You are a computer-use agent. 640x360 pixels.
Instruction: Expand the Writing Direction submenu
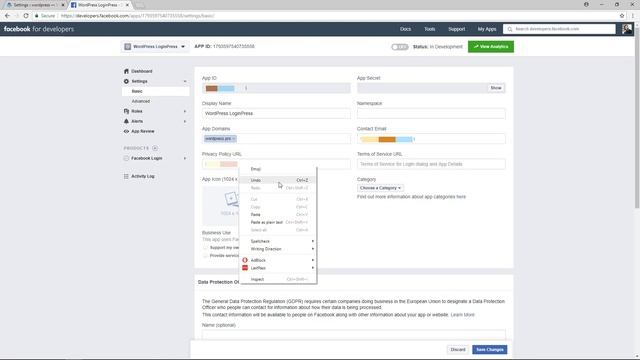278,249
